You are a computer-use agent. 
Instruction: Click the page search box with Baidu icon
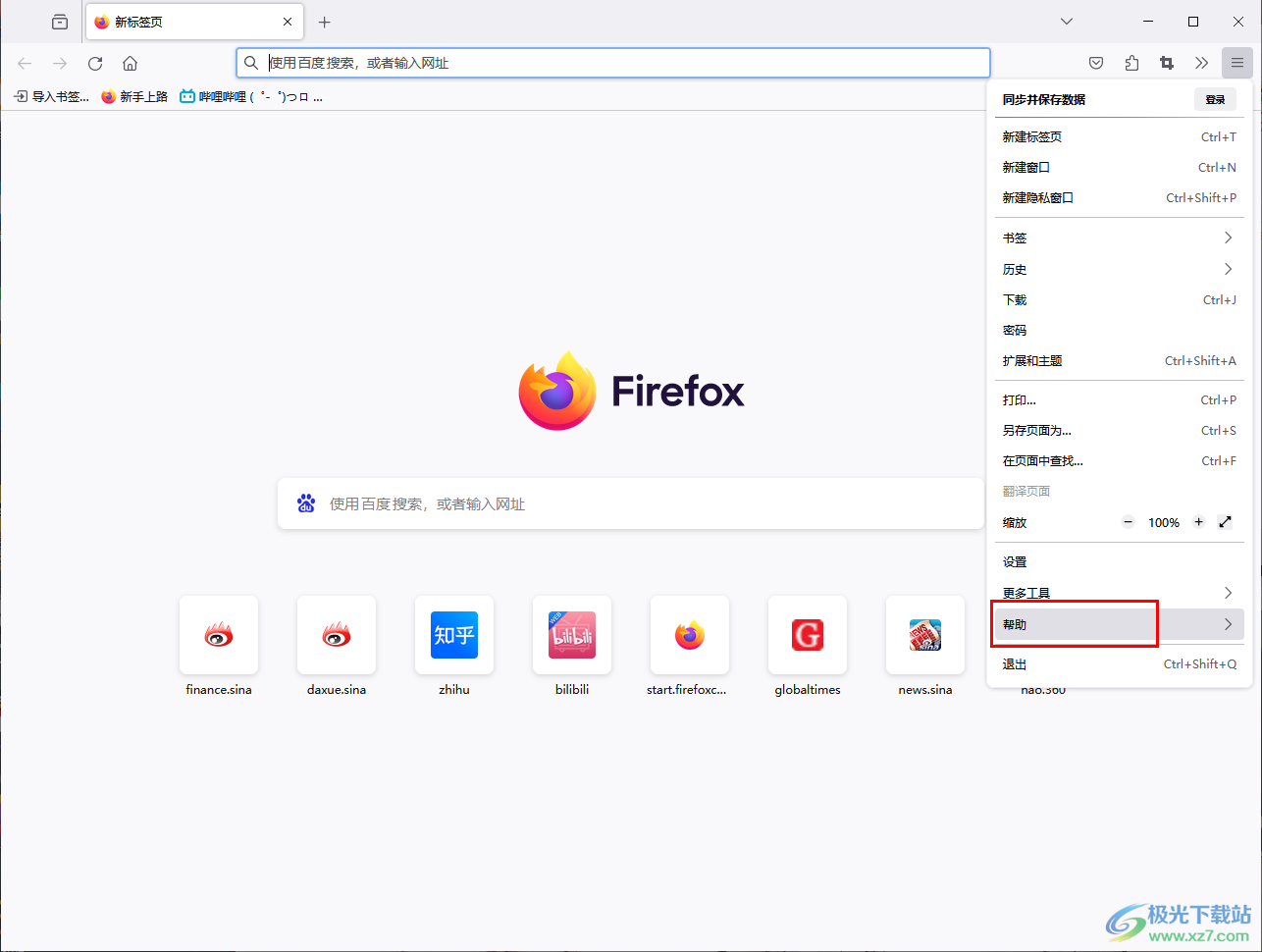[631, 503]
